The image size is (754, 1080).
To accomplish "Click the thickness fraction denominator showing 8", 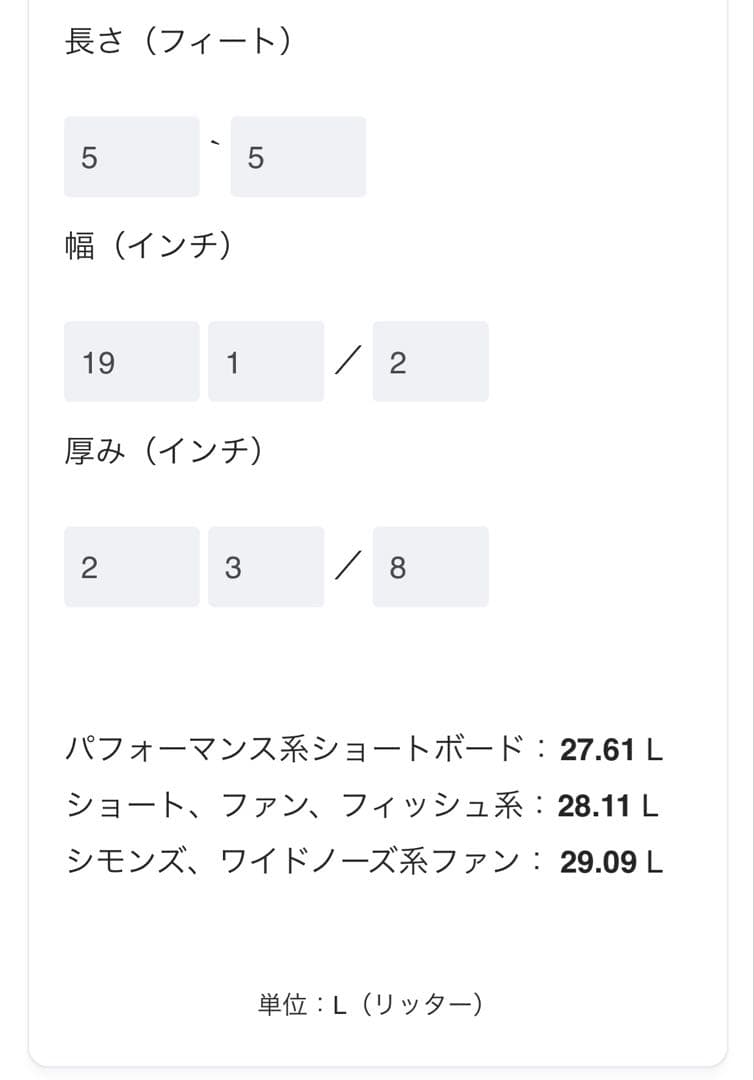I will pos(430,566).
